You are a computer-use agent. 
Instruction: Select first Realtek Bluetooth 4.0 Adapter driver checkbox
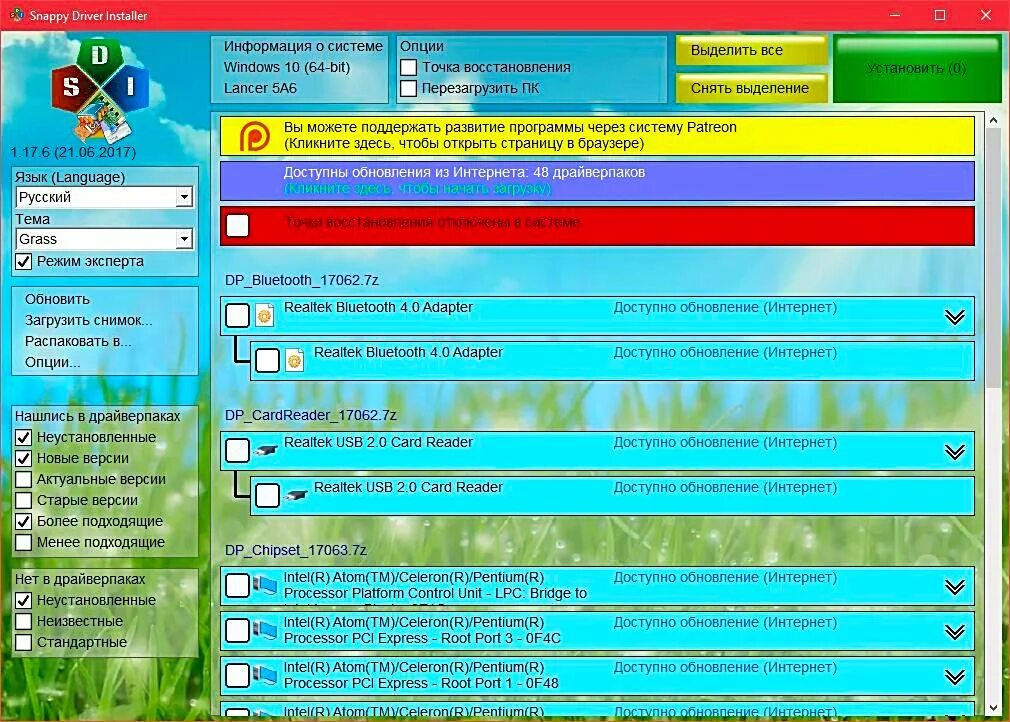238,316
